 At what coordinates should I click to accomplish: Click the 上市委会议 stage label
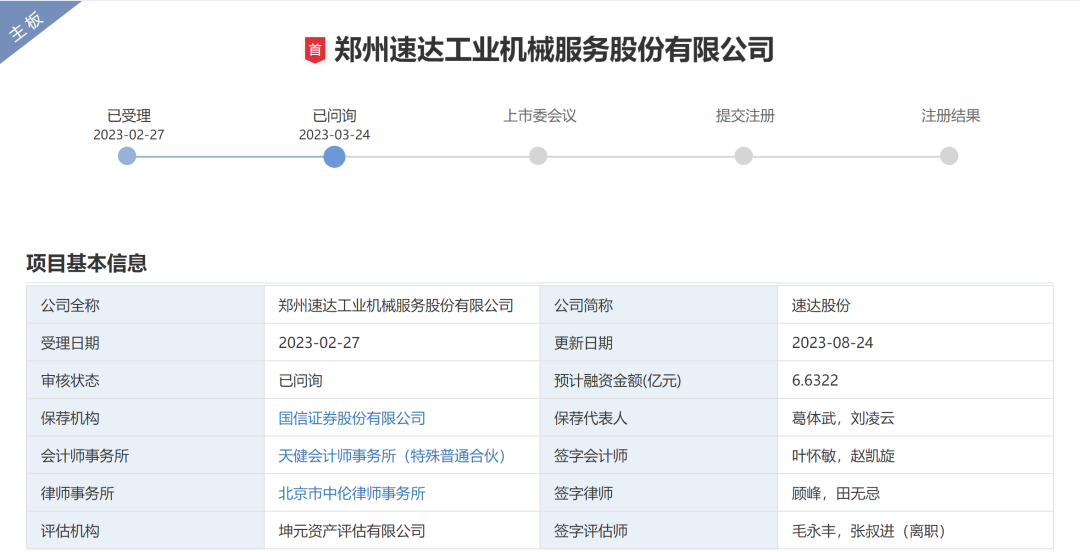(539, 116)
